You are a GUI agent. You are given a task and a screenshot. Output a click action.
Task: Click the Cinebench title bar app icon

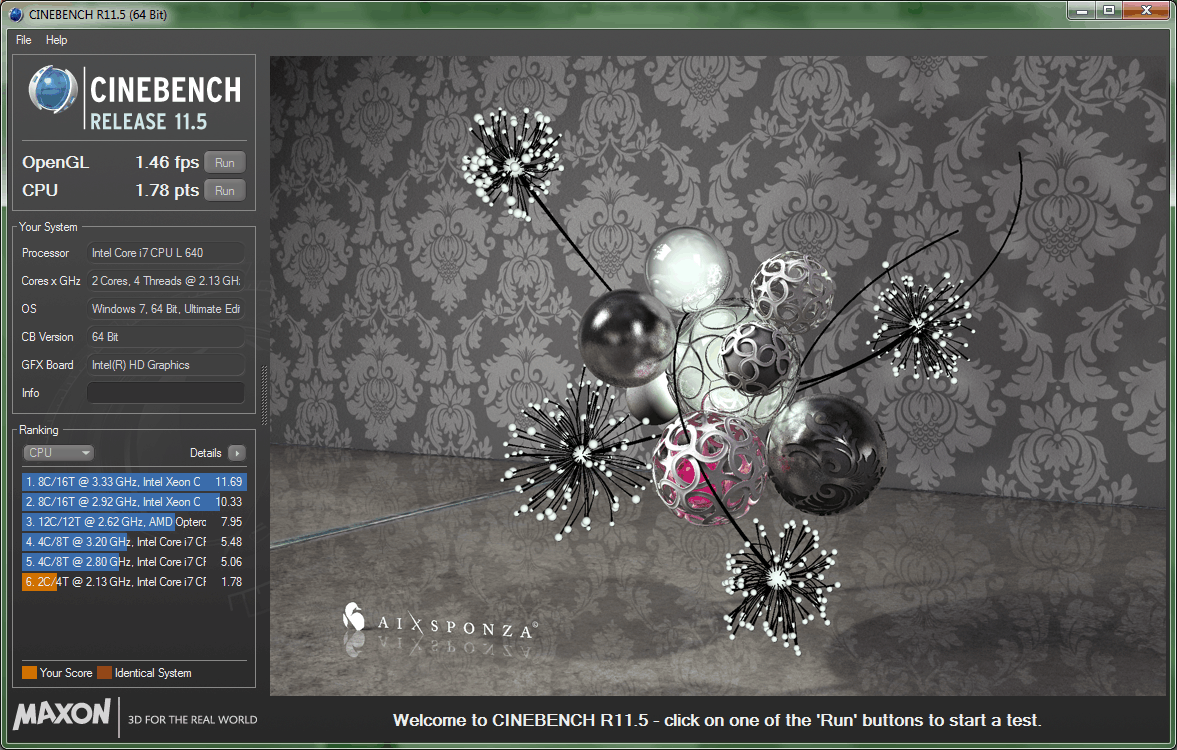16,14
